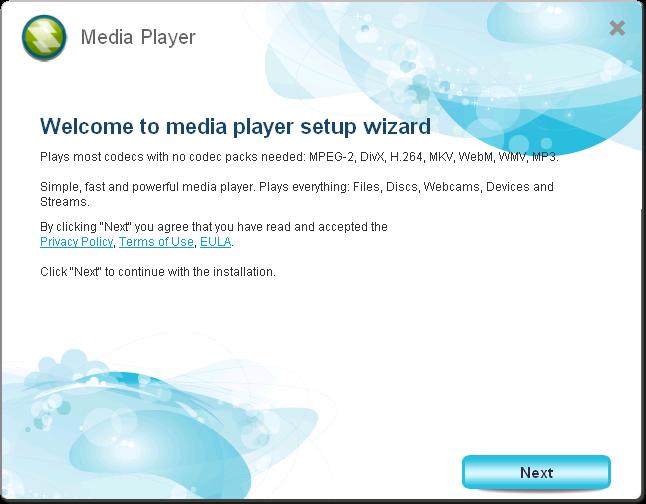Viewport: 646px width, 504px height.
Task: Close the setup wizard with the X button
Action: 617,28
